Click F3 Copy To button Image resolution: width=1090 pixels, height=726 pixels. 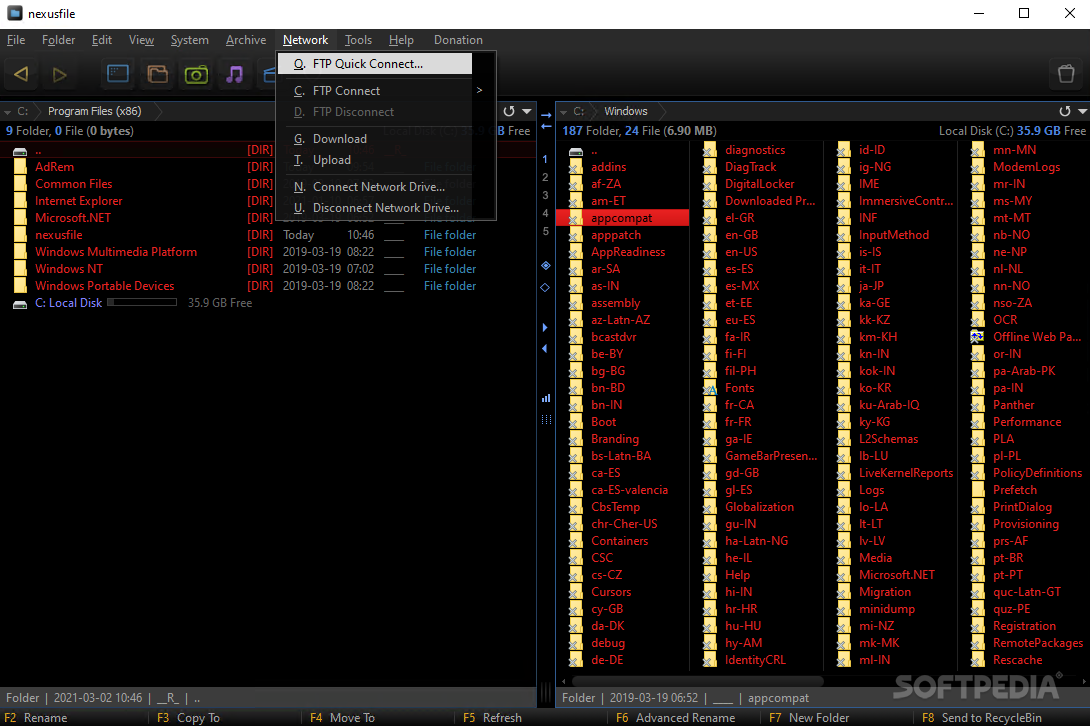(x=188, y=718)
